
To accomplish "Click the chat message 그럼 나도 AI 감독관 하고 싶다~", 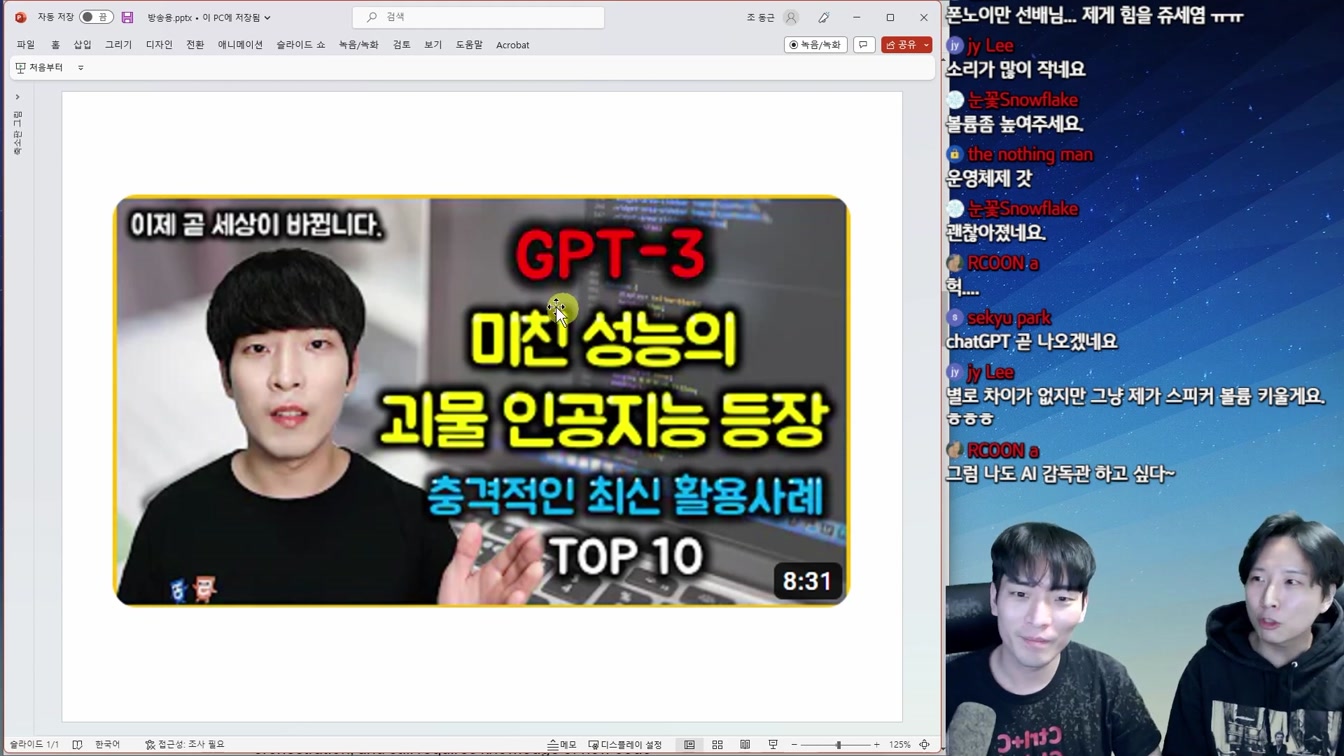I will pos(1061,474).
